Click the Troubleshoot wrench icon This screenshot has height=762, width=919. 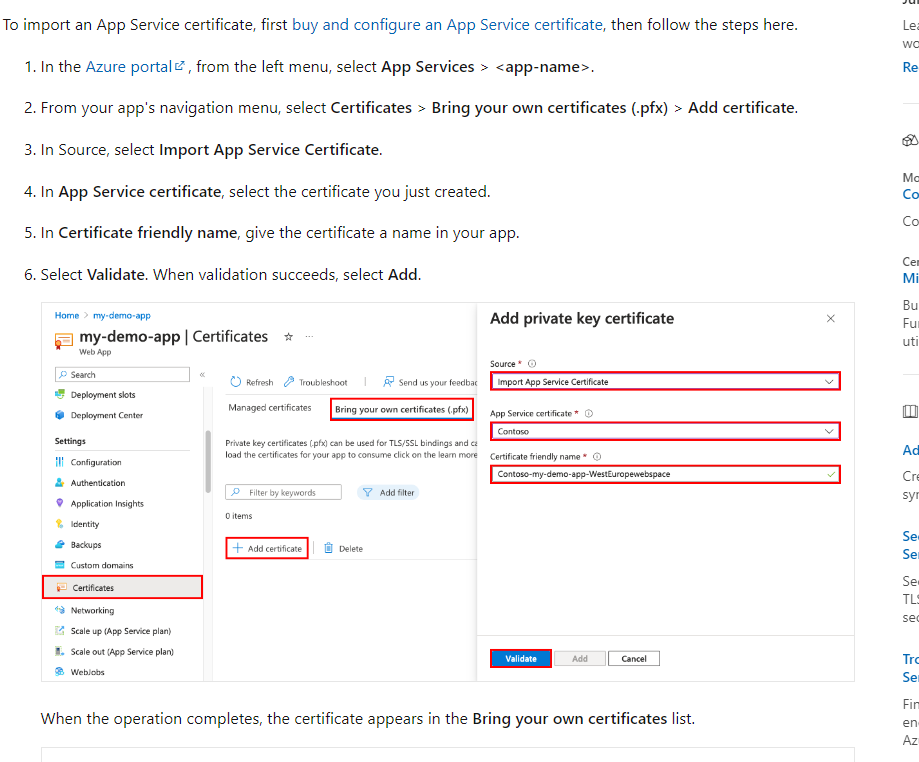(x=289, y=382)
